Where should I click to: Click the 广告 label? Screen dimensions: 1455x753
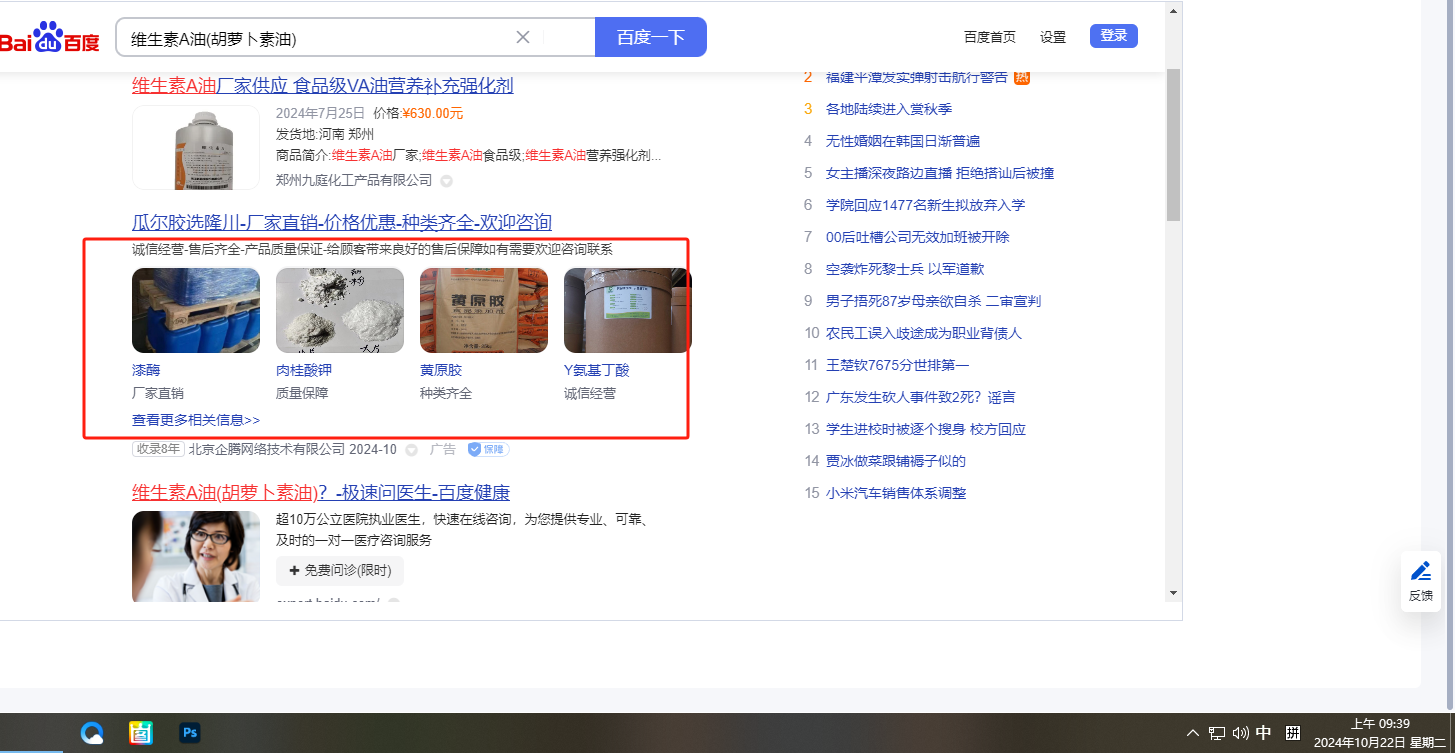pos(443,449)
